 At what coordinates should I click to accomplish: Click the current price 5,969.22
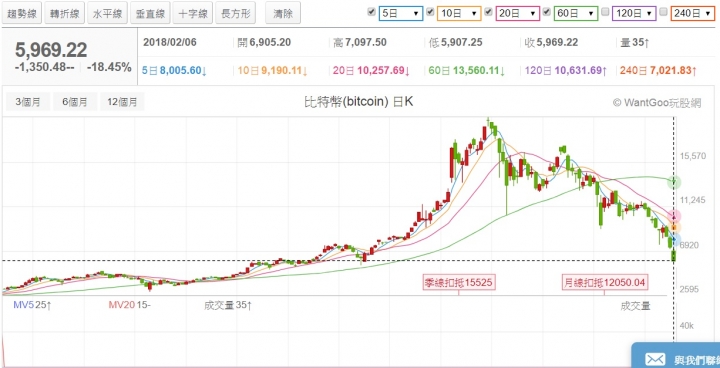[x=51, y=50]
